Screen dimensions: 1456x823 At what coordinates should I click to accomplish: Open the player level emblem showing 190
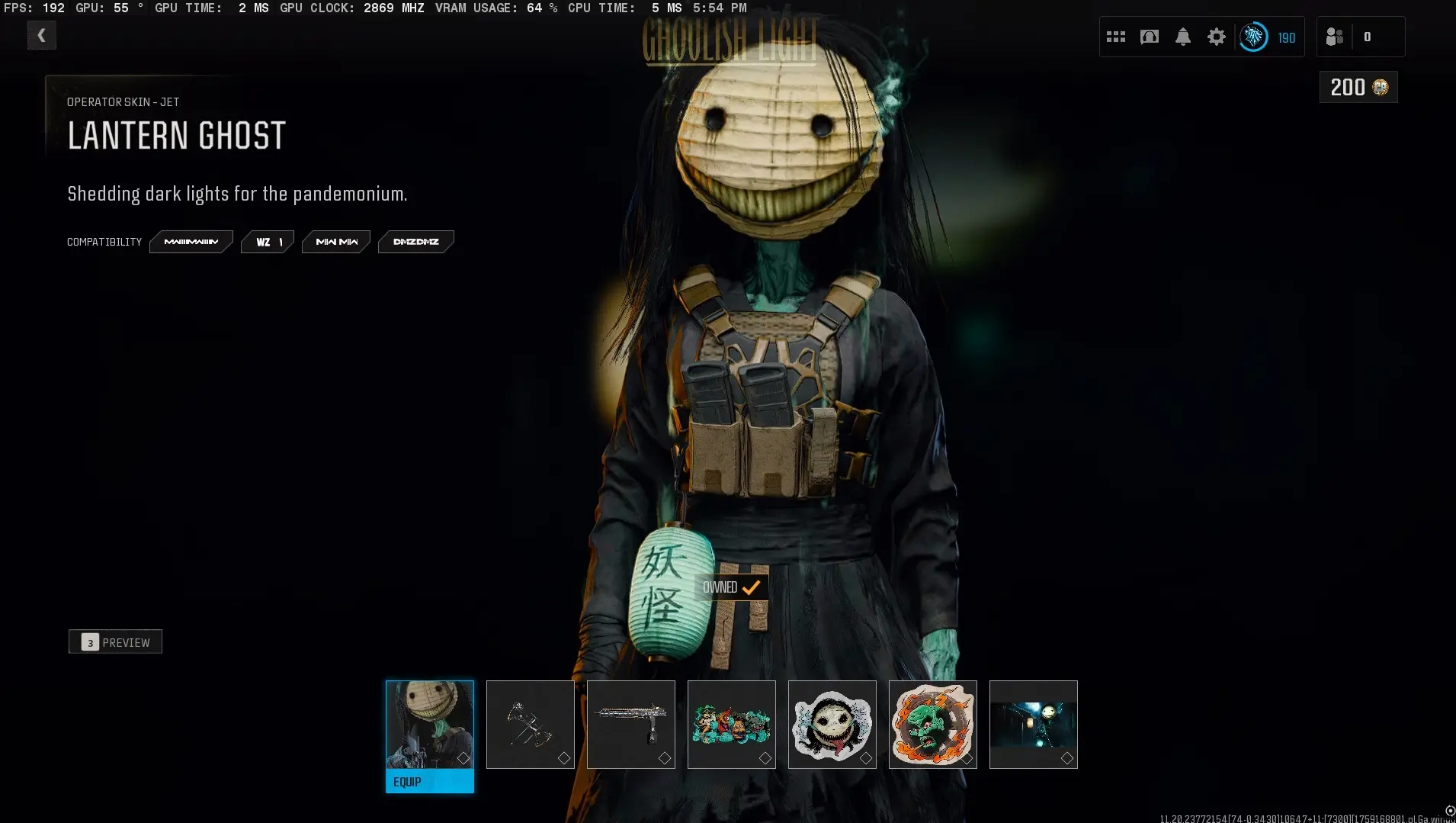(x=1253, y=37)
